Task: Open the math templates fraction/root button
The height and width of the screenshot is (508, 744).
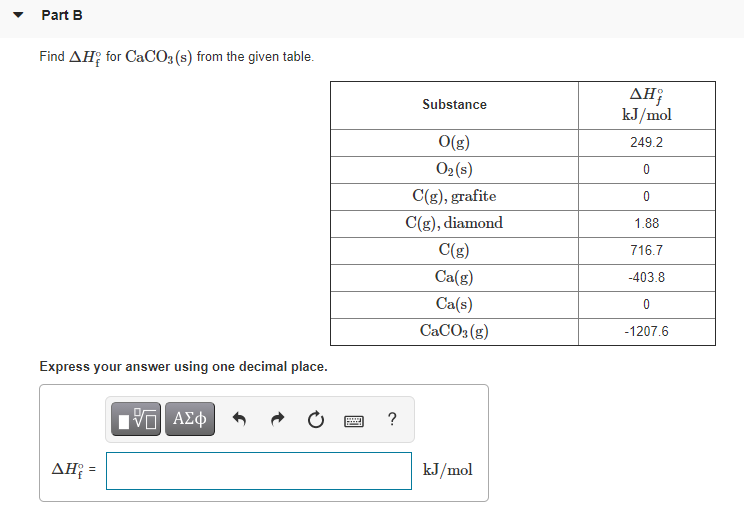Action: click(x=136, y=419)
